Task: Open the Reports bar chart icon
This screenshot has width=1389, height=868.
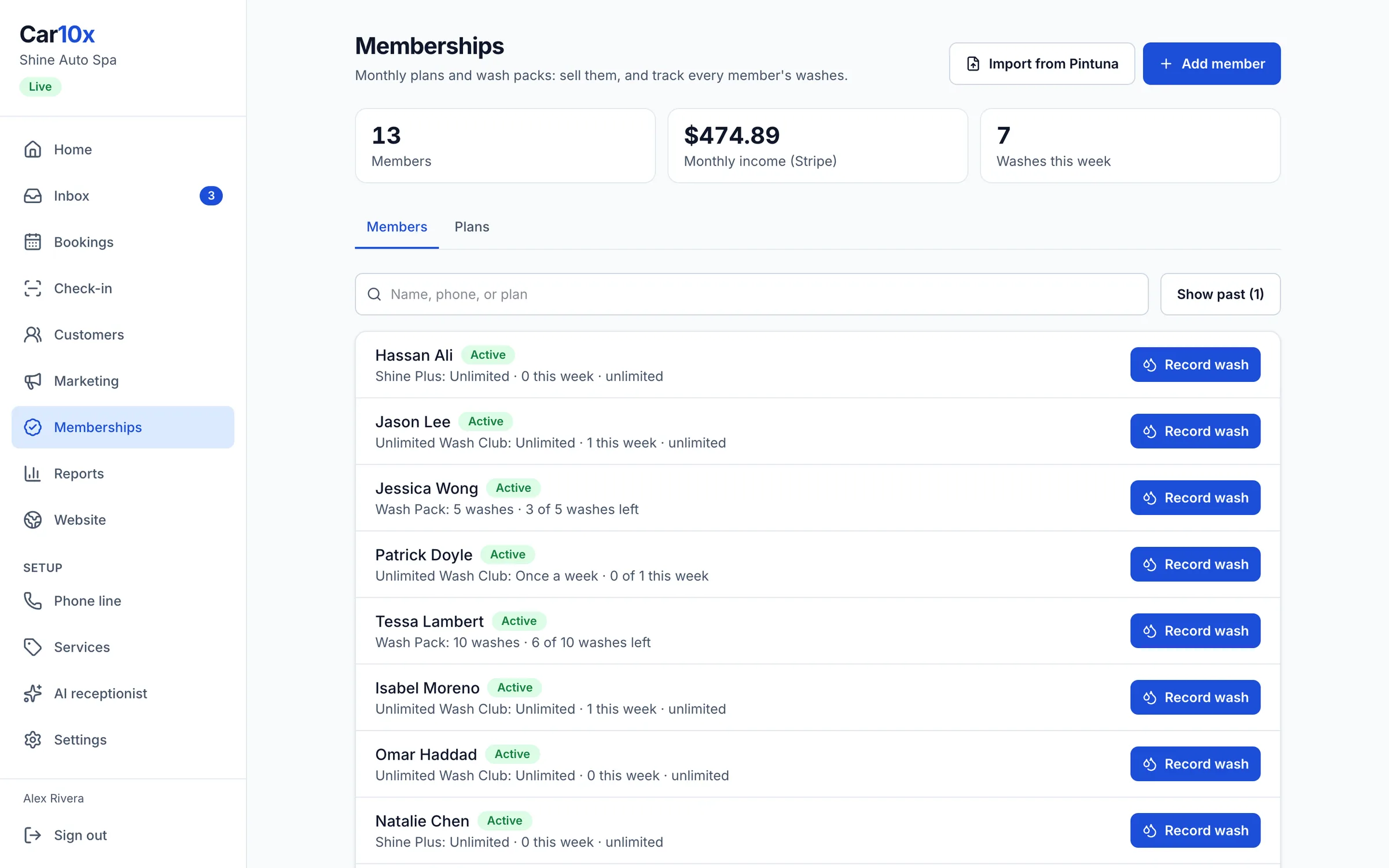Action: click(32, 473)
